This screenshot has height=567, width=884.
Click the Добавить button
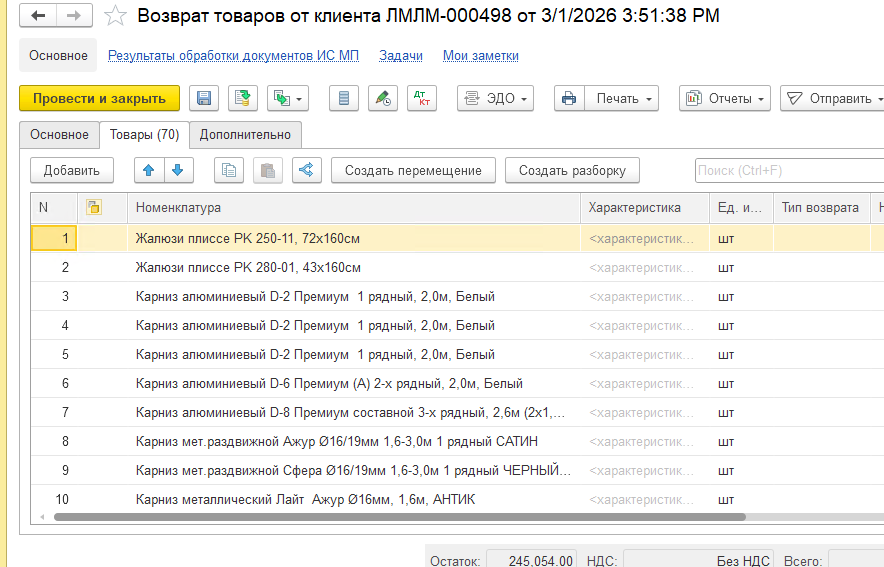[72, 171]
